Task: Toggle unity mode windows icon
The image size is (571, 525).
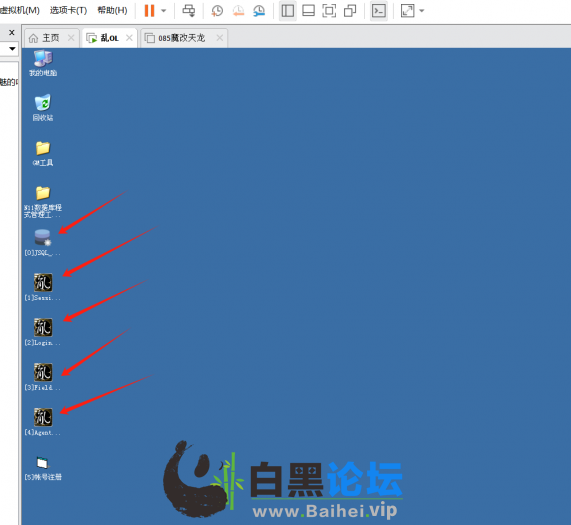Action: [x=350, y=11]
